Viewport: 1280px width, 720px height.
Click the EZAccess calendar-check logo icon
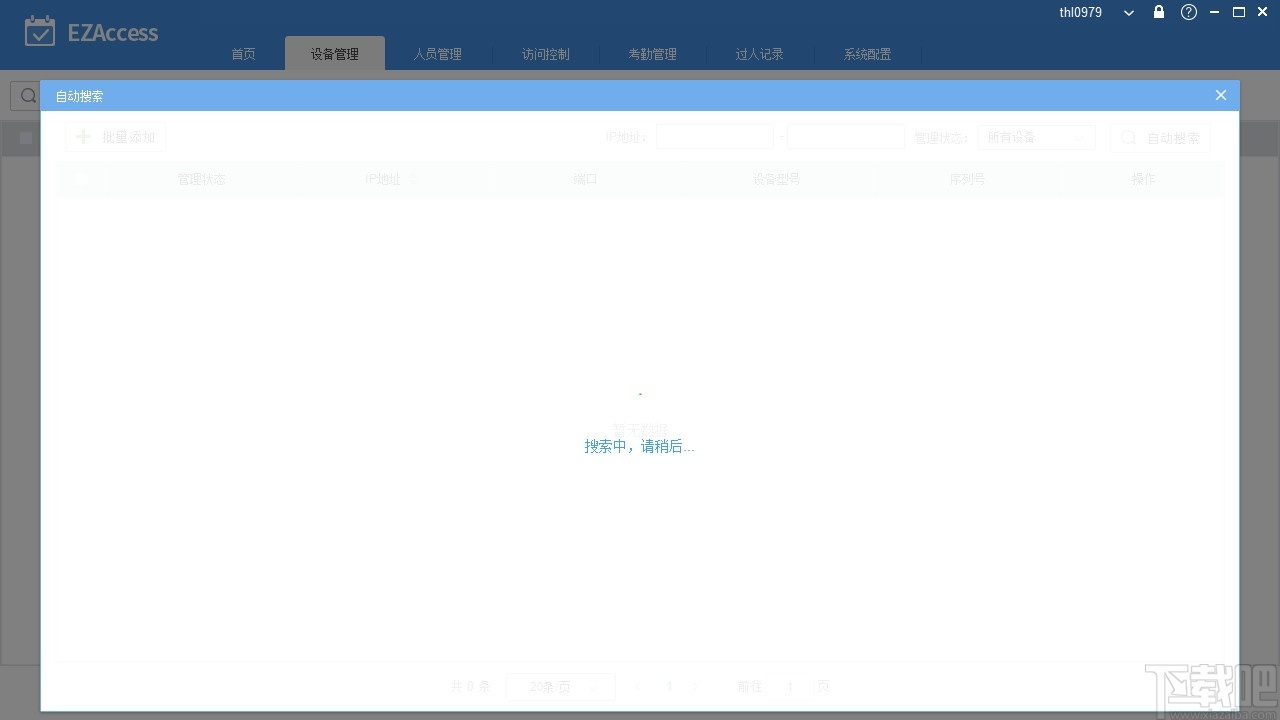[40, 31]
